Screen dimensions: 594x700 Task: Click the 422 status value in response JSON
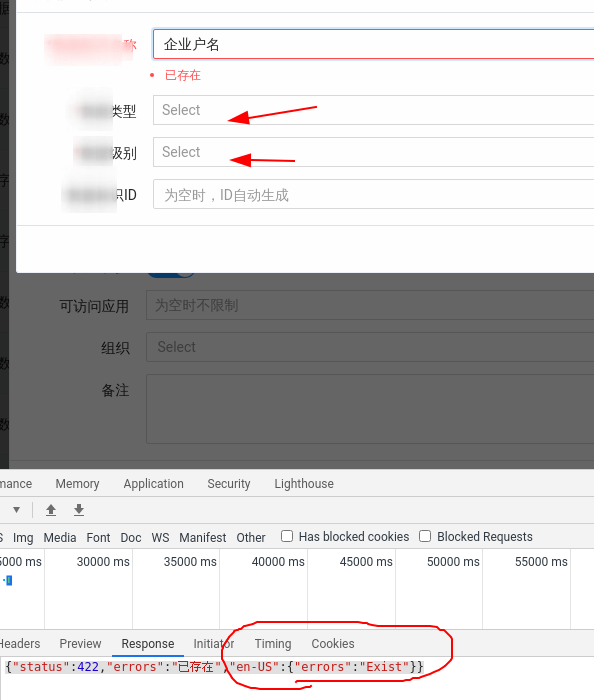click(x=88, y=667)
